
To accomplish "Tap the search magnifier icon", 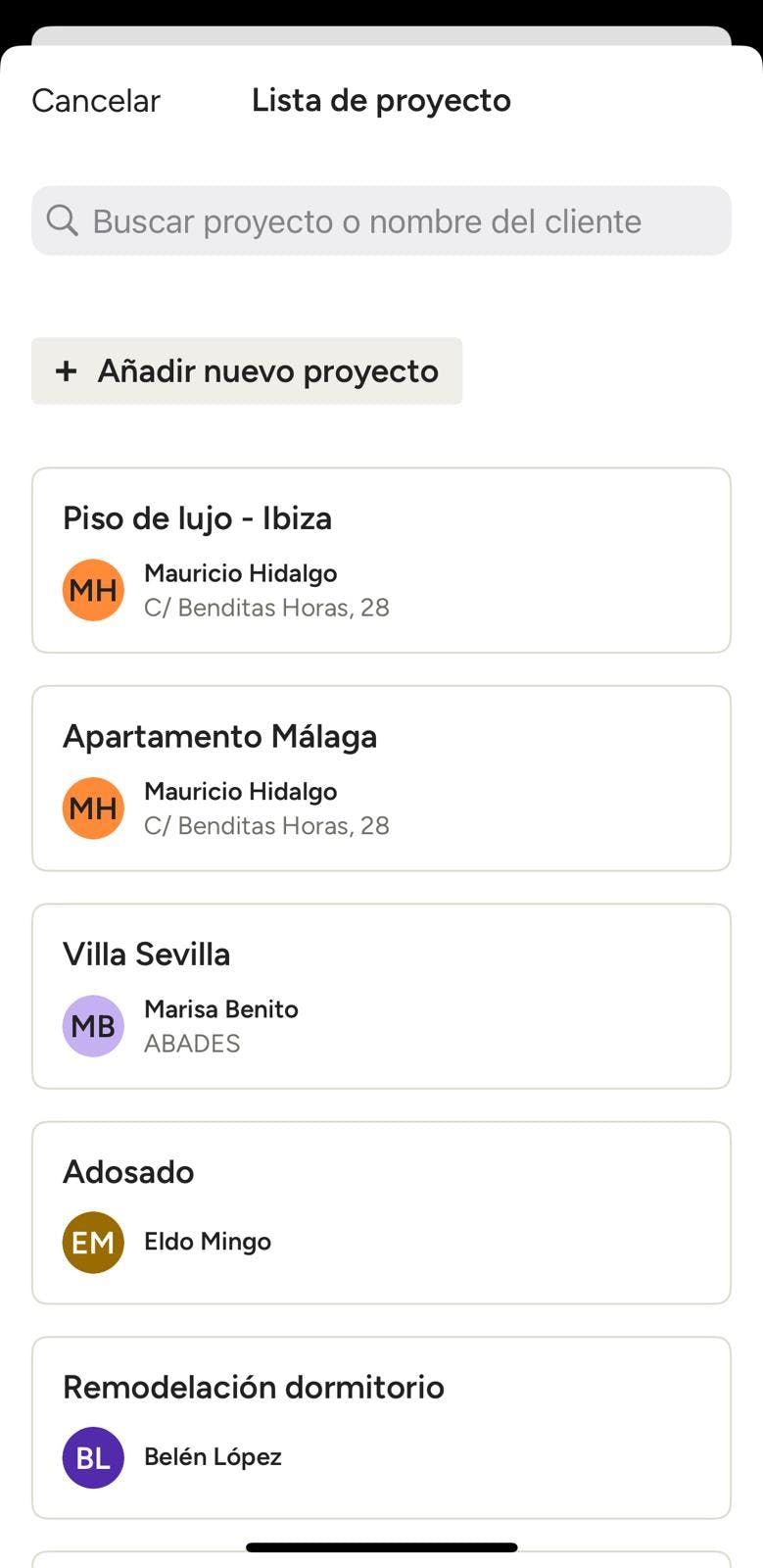I will tap(62, 220).
